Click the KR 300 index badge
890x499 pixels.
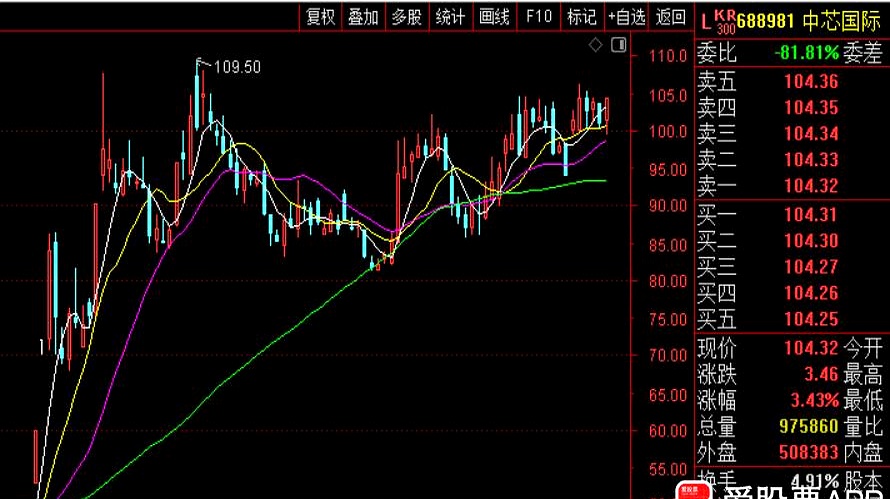(x=724, y=17)
